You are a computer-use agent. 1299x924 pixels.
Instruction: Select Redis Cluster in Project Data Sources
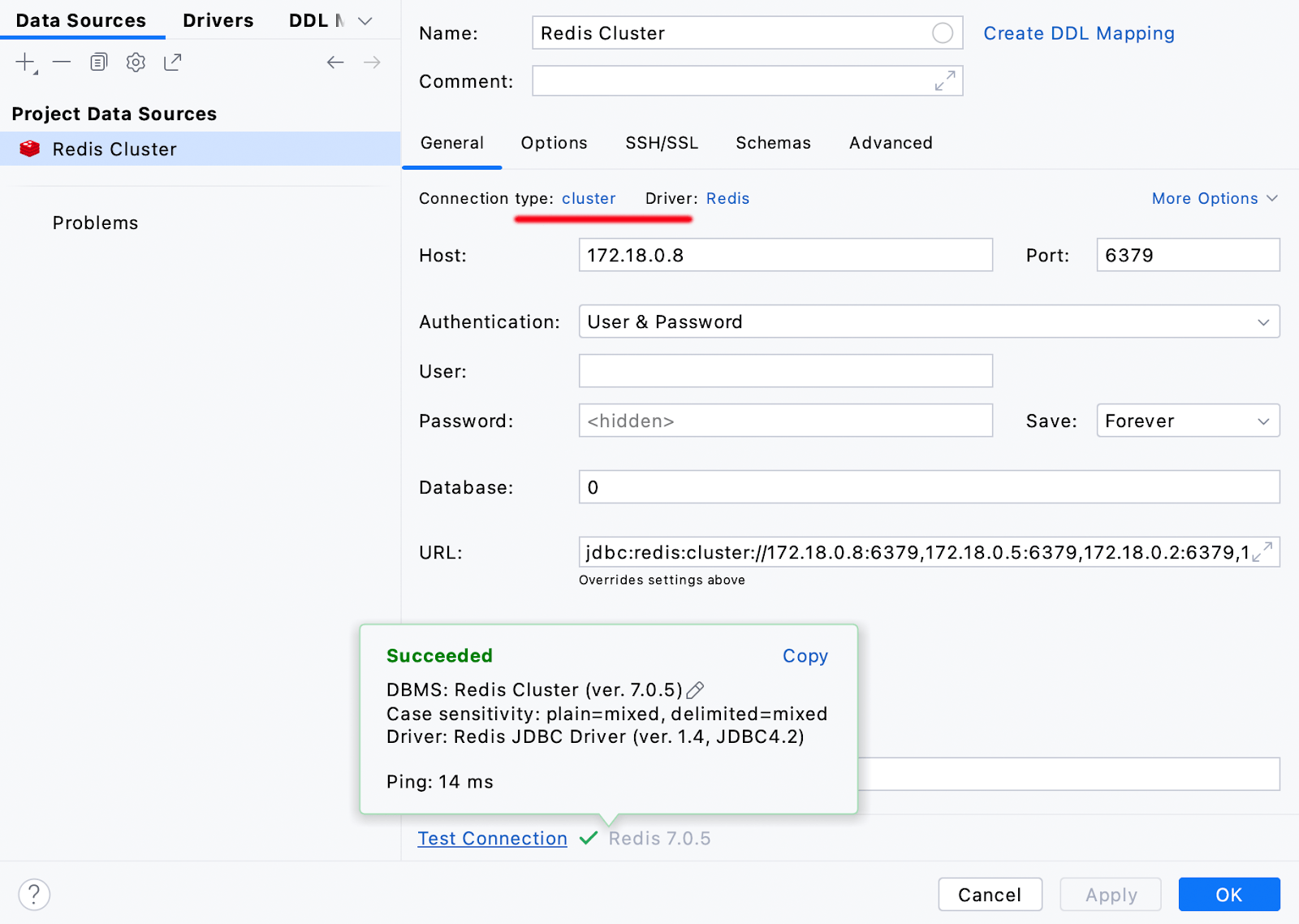[114, 149]
